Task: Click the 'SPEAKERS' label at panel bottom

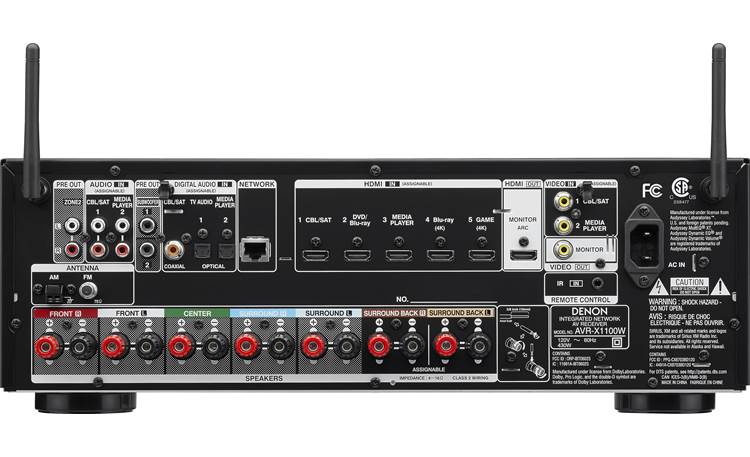Action: [264, 379]
